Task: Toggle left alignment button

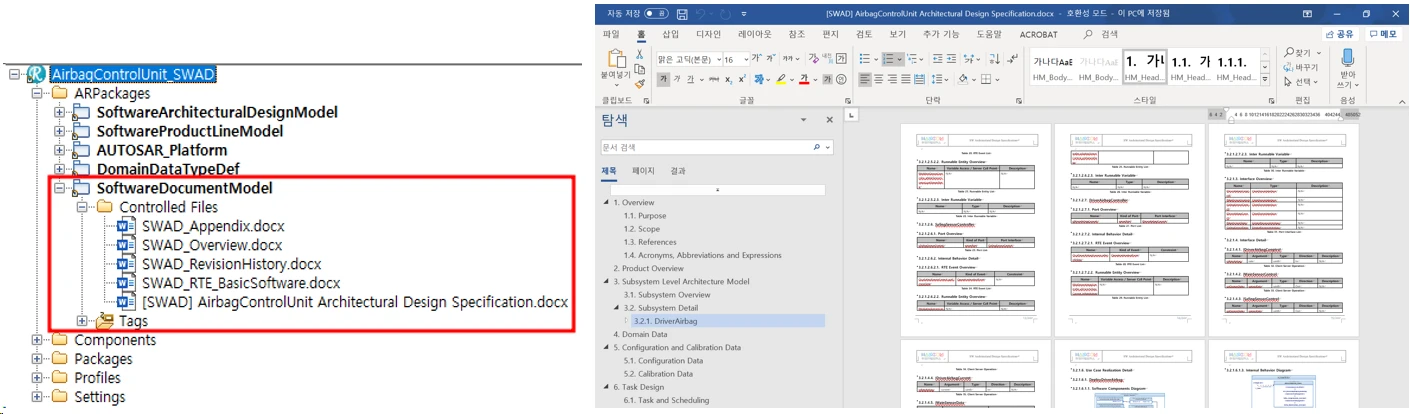Action: click(864, 79)
